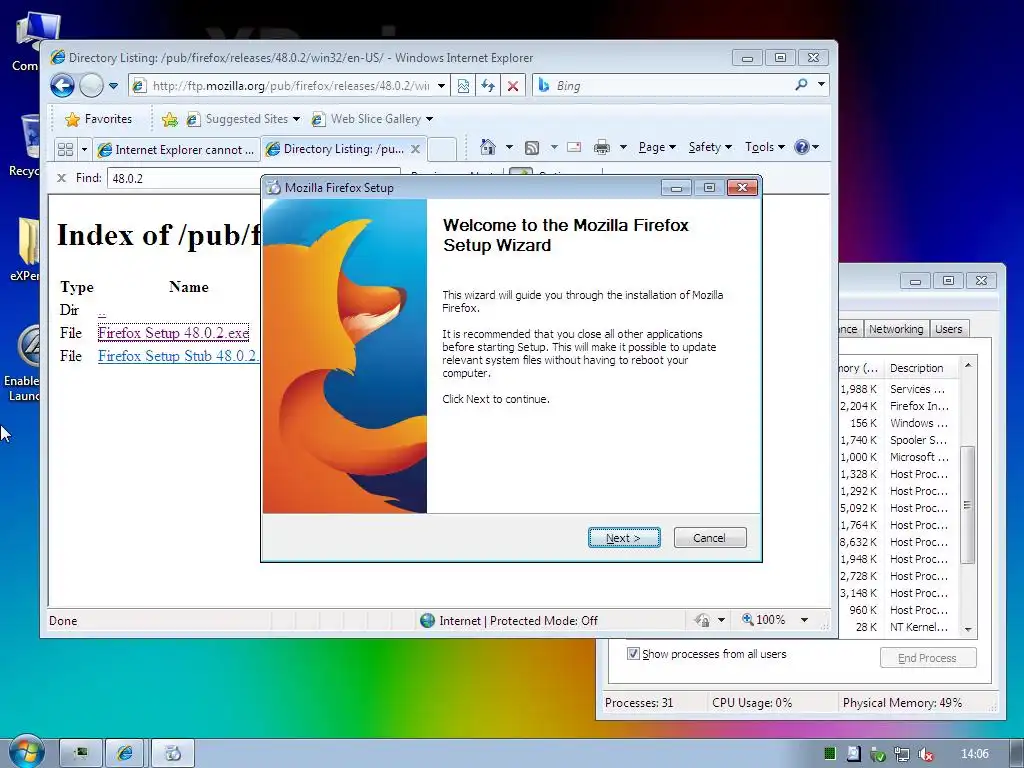Click the RSS Feeds icon
The image size is (1024, 768).
tap(532, 148)
